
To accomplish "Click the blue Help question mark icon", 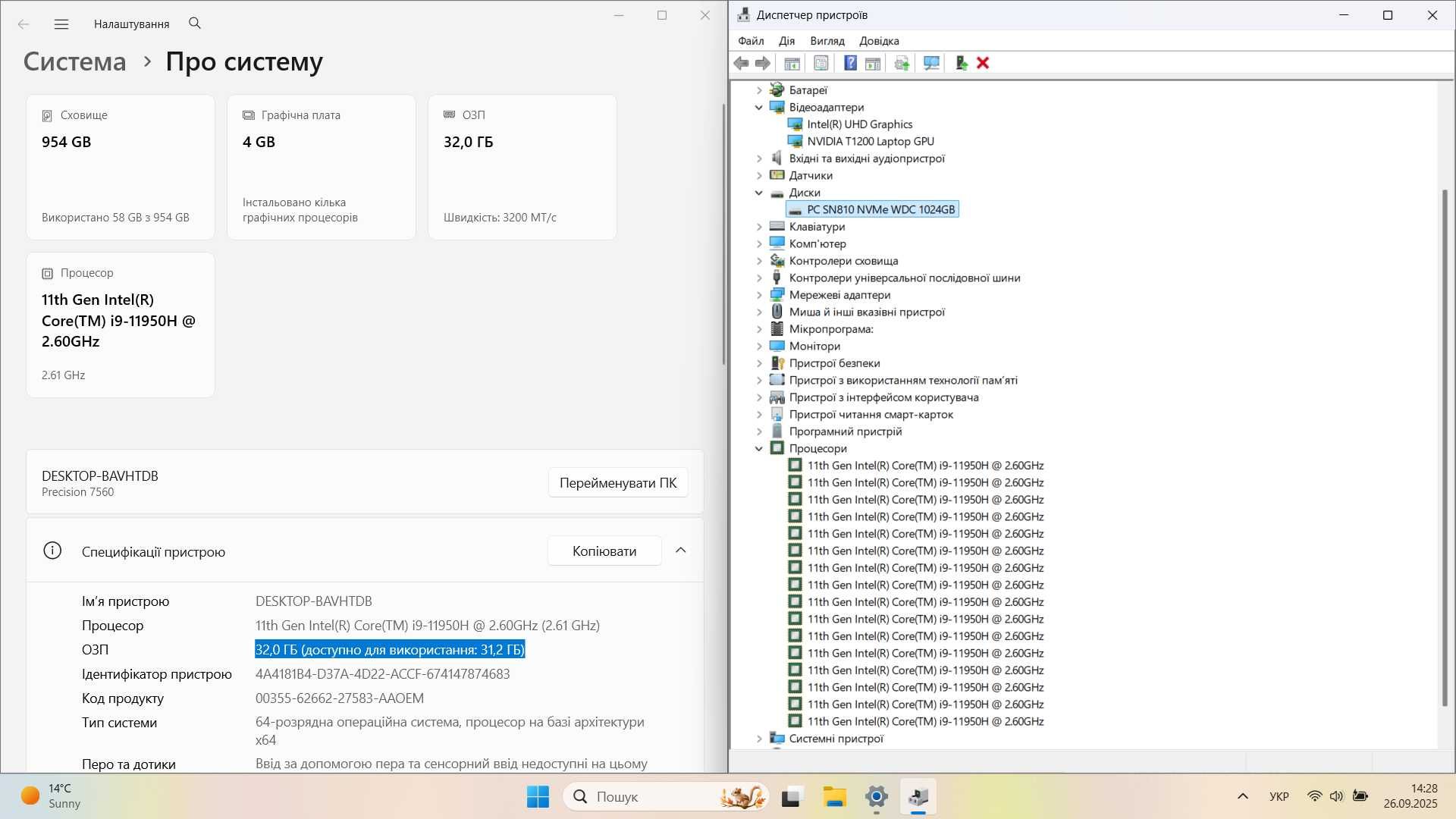I will point(850,63).
